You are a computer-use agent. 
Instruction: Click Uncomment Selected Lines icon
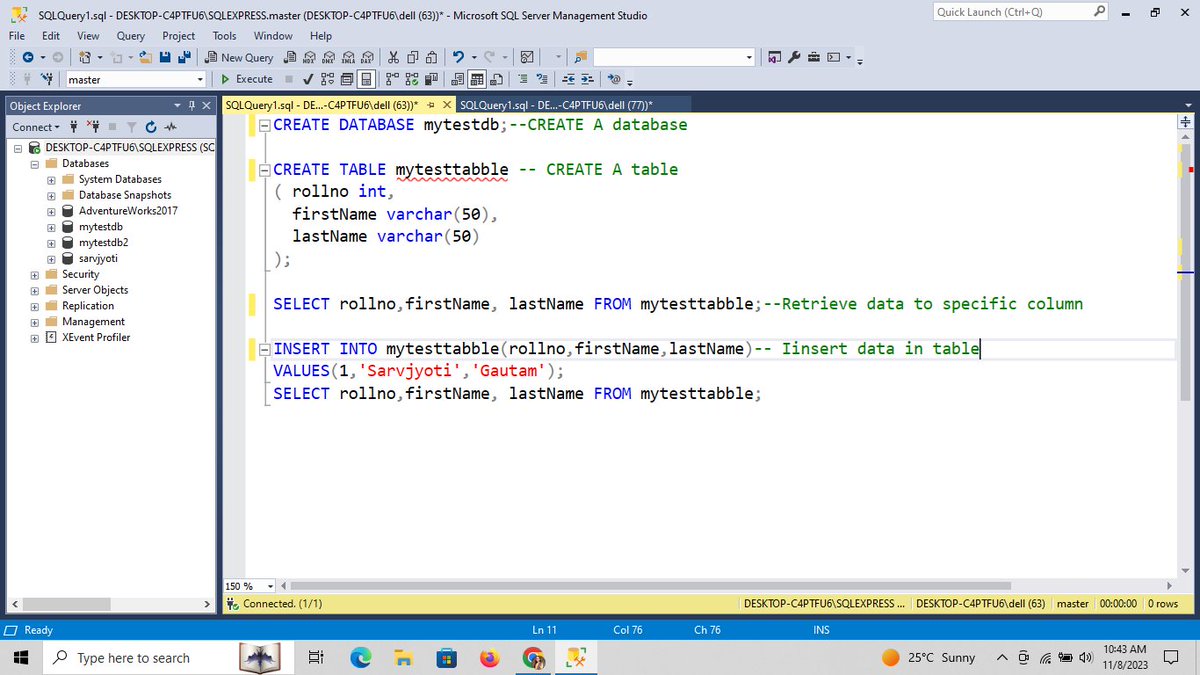coord(542,79)
